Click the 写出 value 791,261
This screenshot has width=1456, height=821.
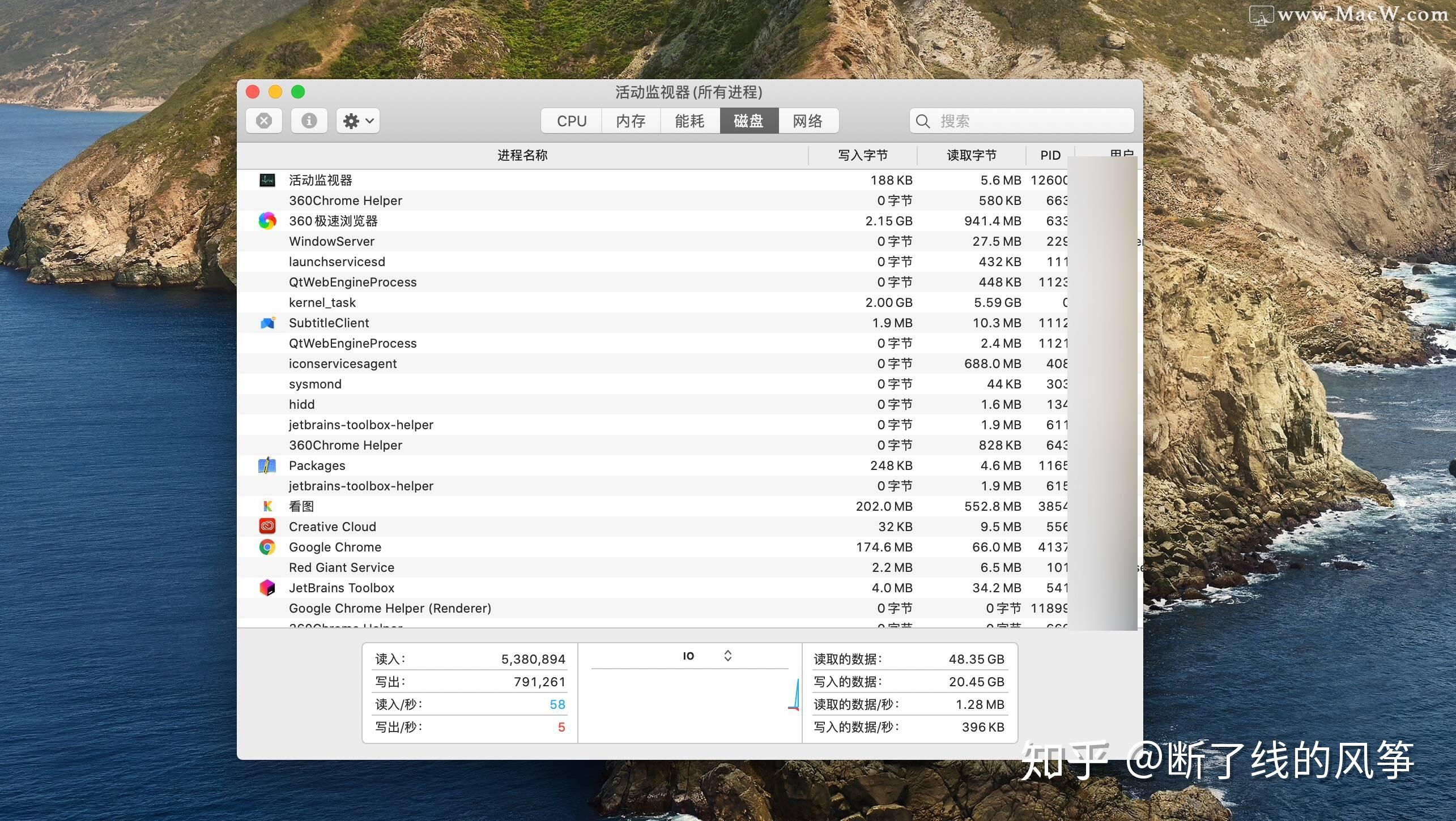pyautogui.click(x=539, y=682)
